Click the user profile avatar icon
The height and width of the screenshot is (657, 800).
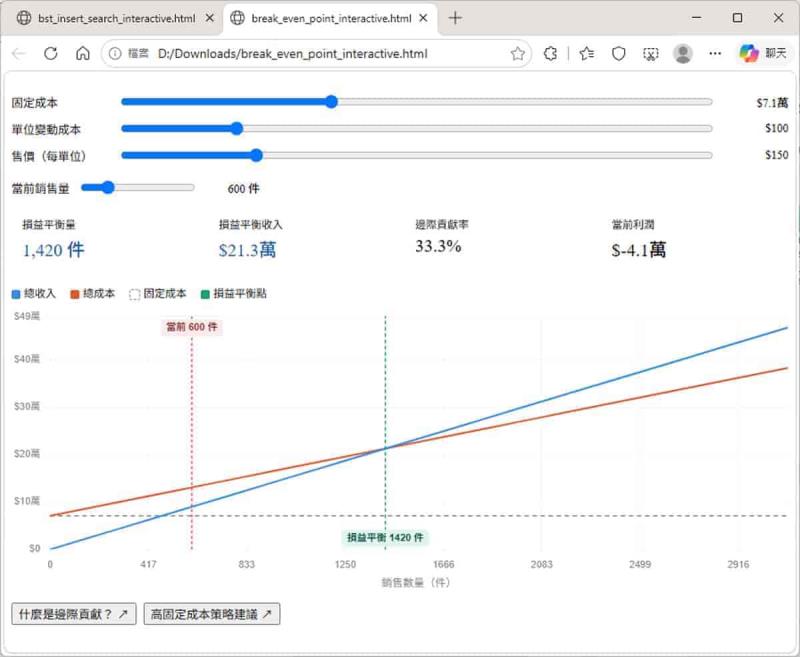click(x=683, y=53)
